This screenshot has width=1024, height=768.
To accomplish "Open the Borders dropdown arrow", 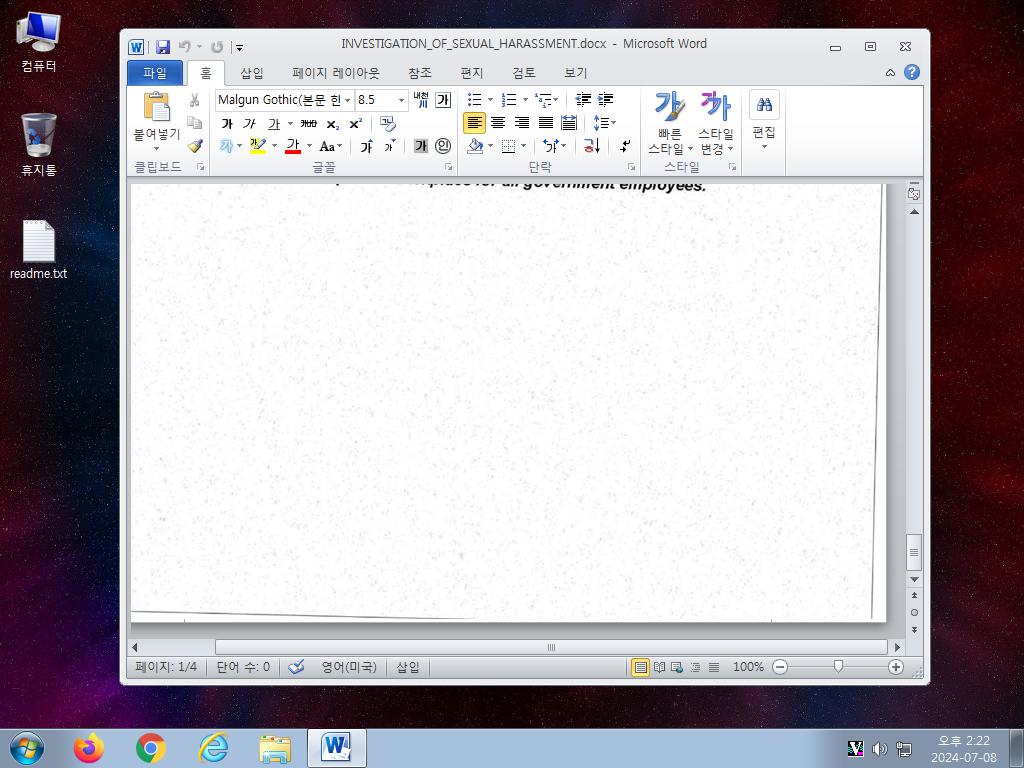I will tap(523, 146).
